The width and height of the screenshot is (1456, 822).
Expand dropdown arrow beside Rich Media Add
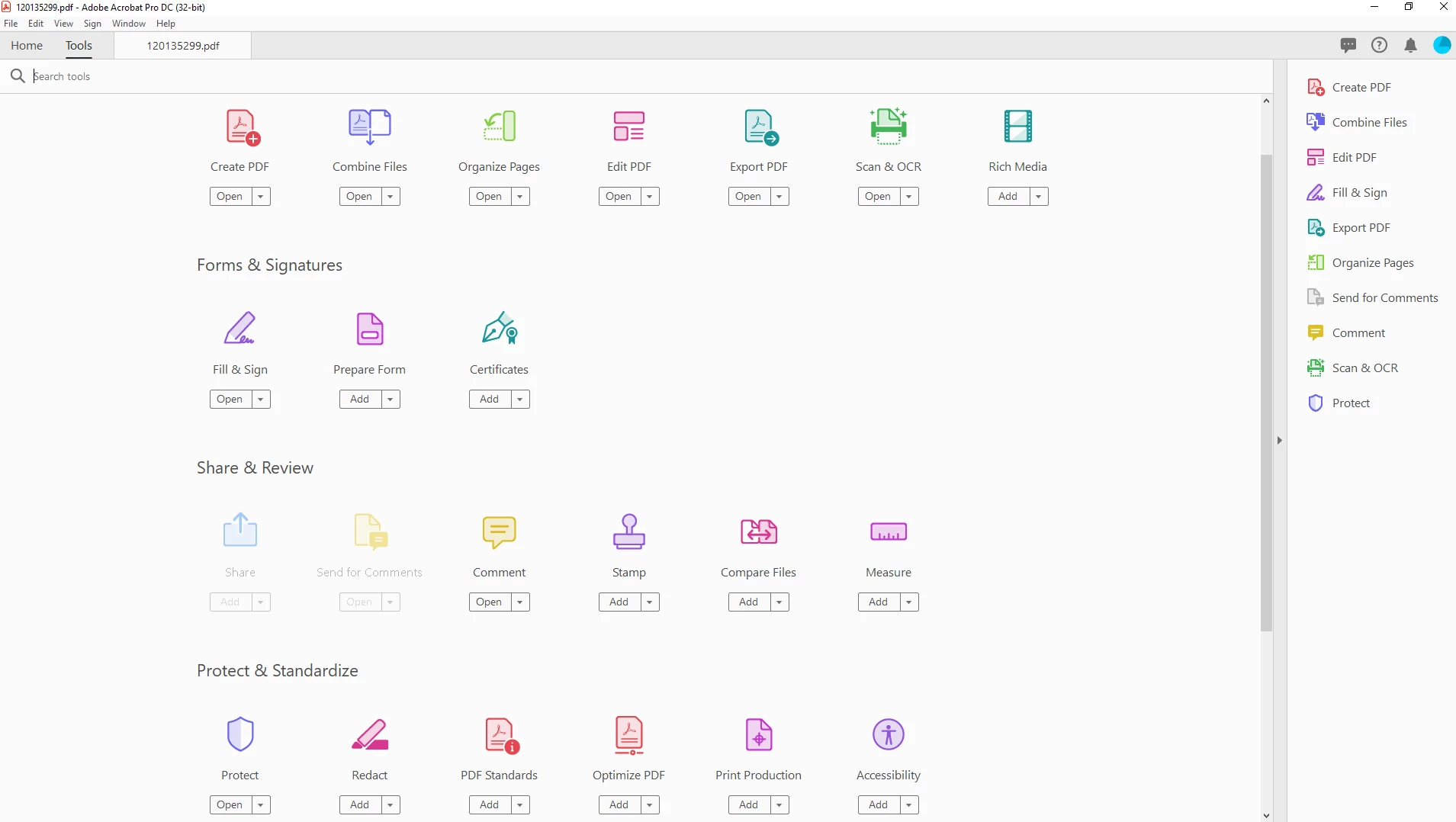(x=1039, y=196)
